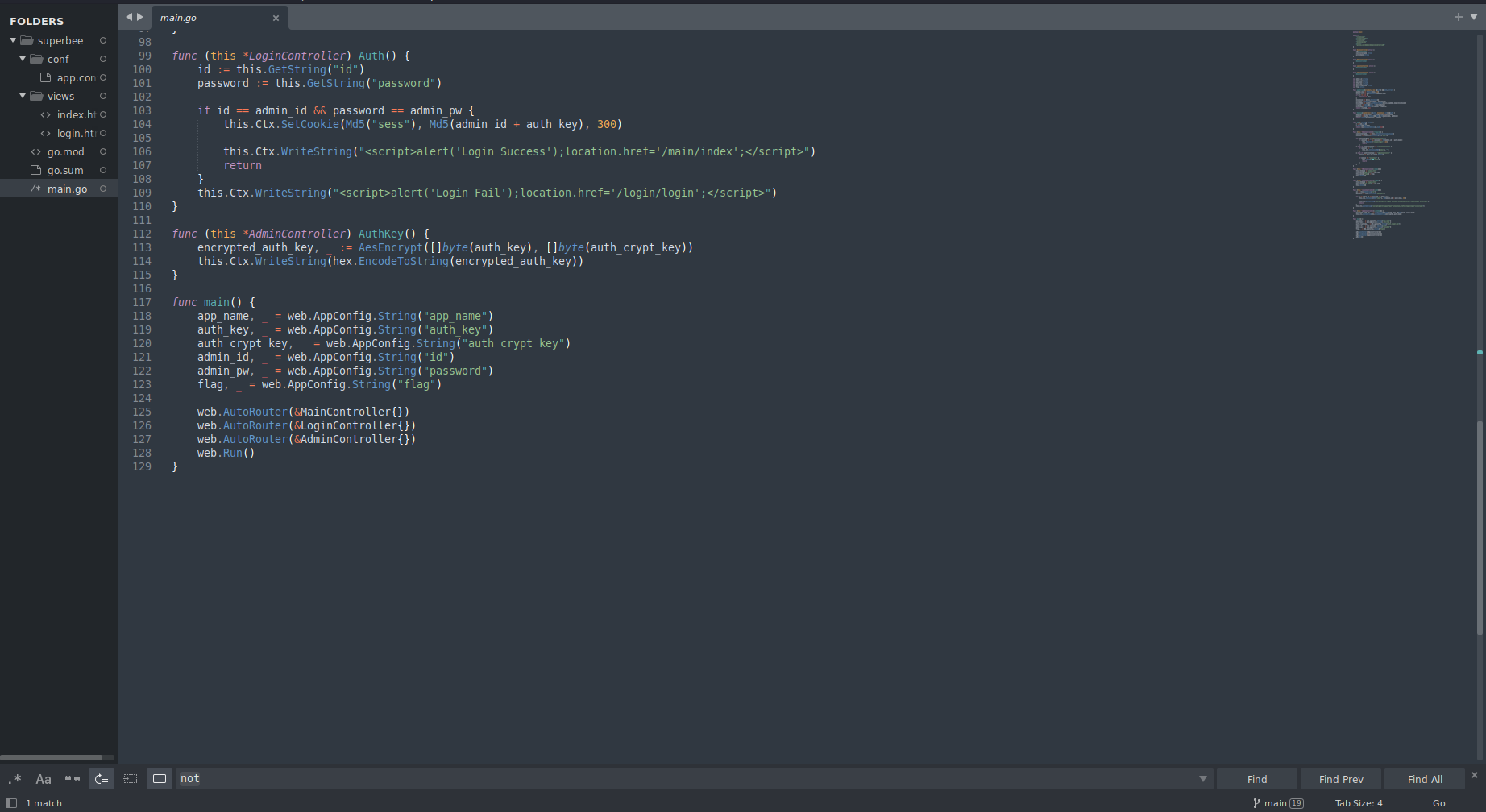Image resolution: width=1486 pixels, height=812 pixels.
Task: Click the status circle beside index.html
Action: (103, 114)
